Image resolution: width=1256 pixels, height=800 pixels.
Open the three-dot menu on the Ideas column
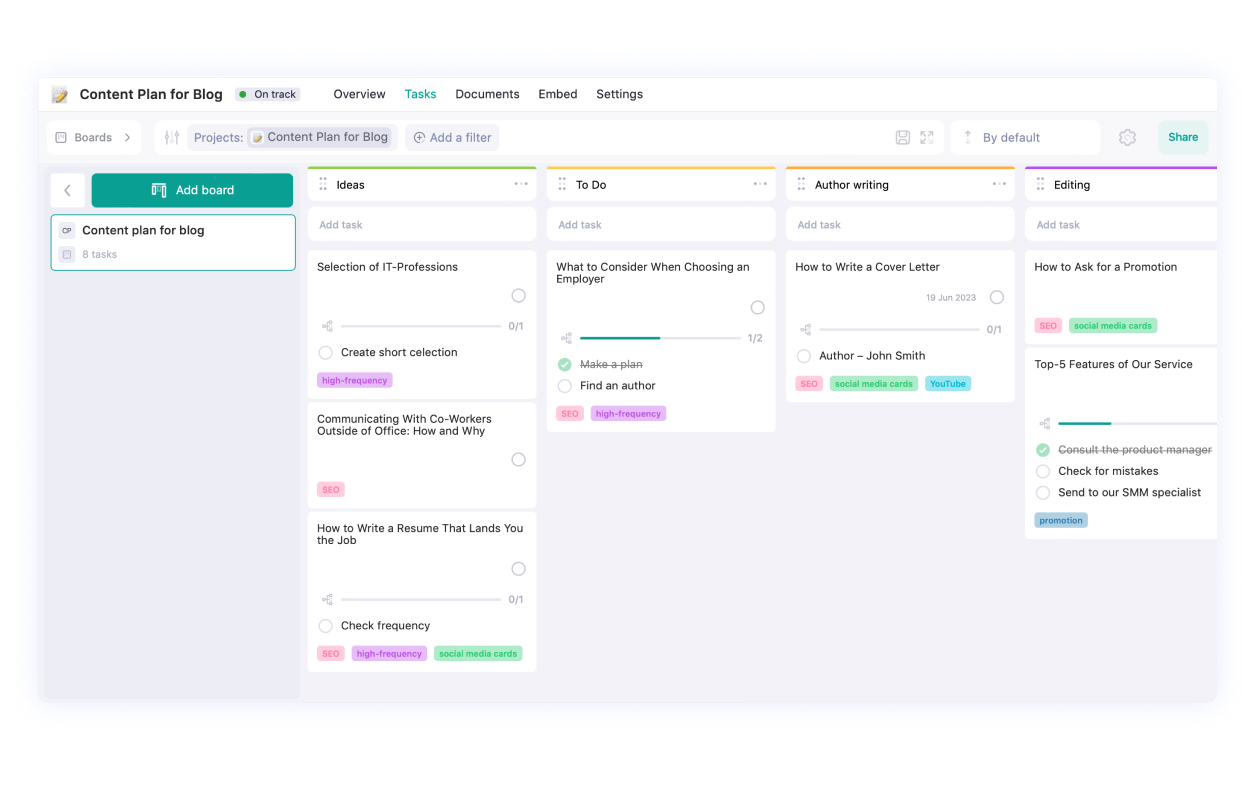tap(520, 184)
